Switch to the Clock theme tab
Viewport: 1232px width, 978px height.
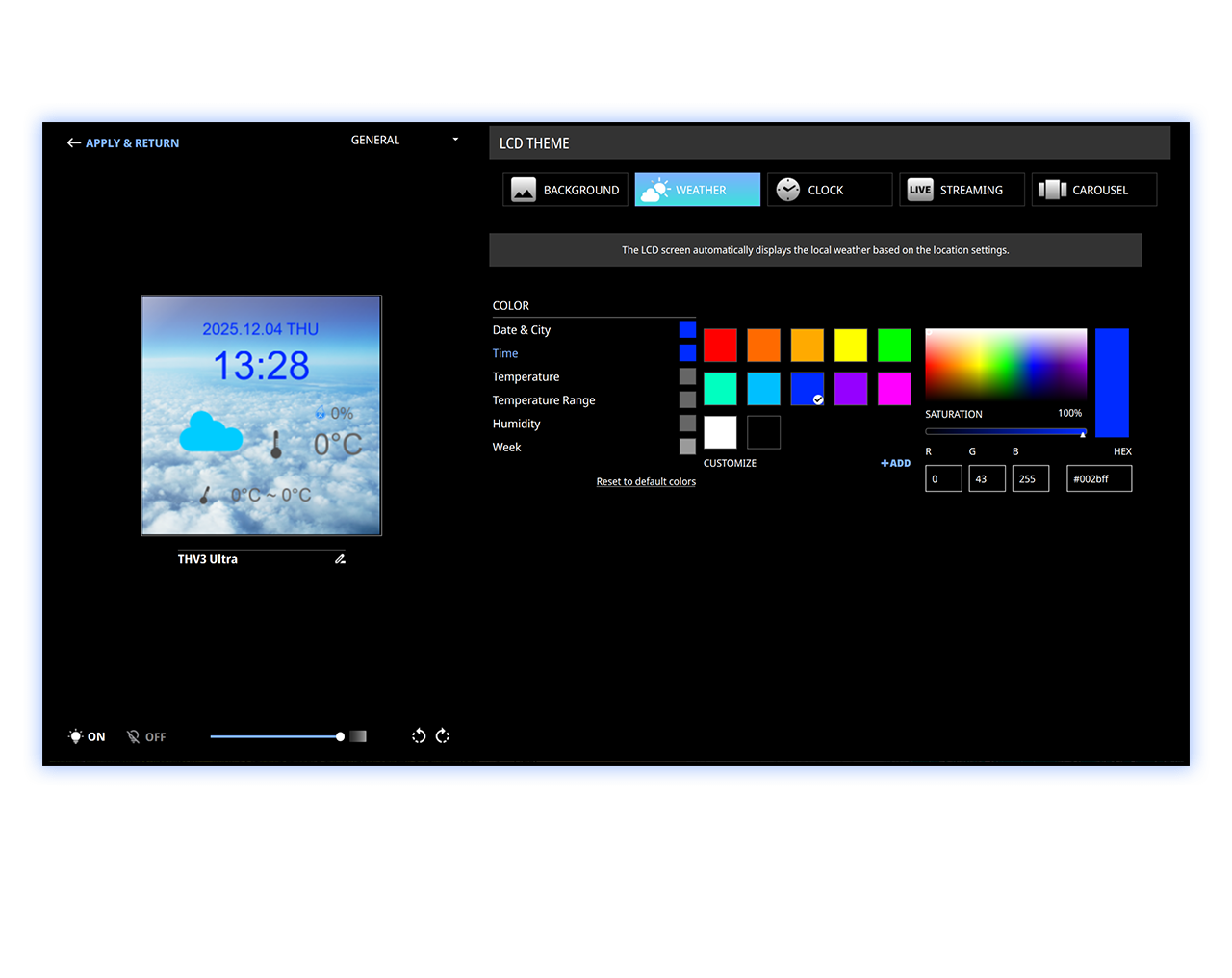tap(829, 190)
